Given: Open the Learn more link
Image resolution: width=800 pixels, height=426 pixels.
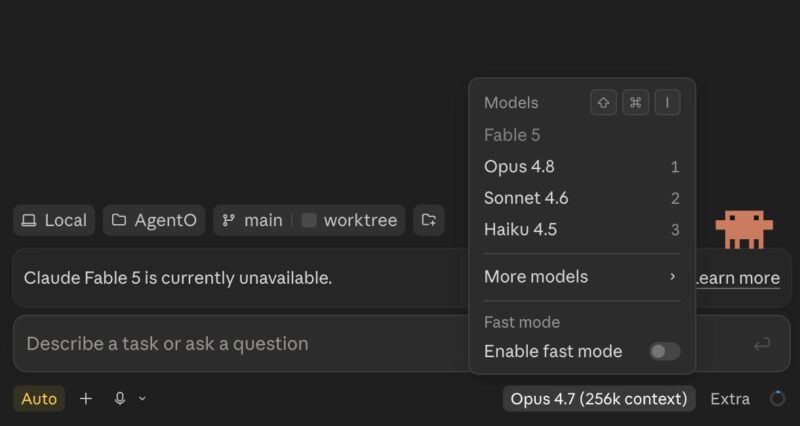Looking at the screenshot, I should click(x=738, y=278).
